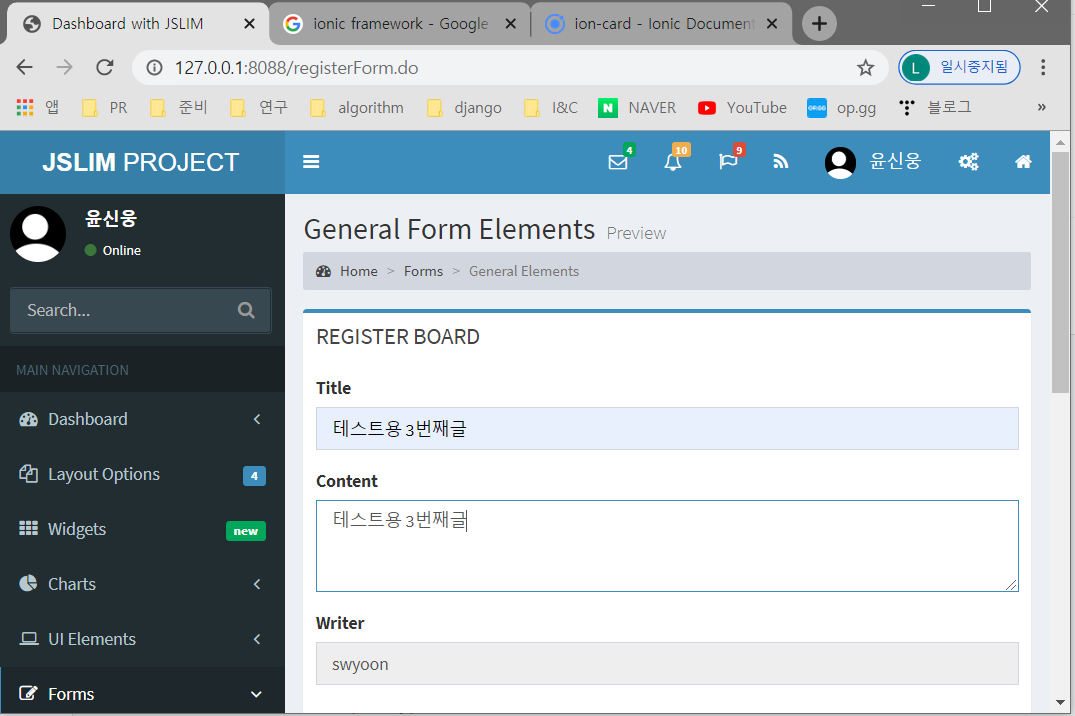Click the Layout Options copy icon

pyautogui.click(x=28, y=474)
